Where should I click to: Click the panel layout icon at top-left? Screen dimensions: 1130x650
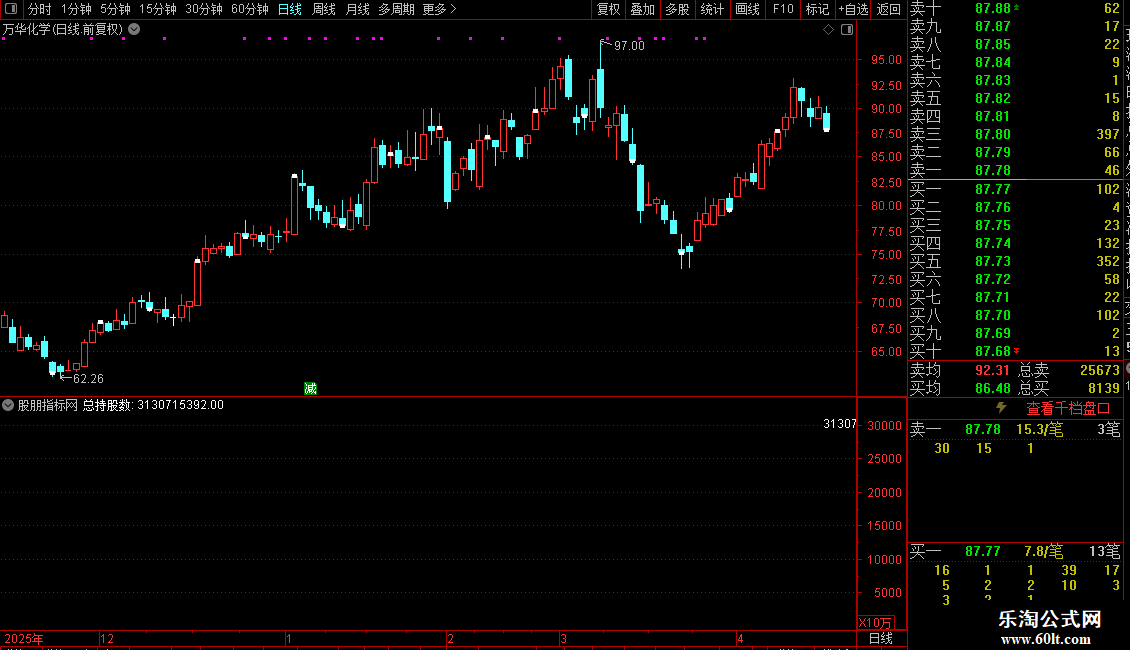(x=11, y=9)
